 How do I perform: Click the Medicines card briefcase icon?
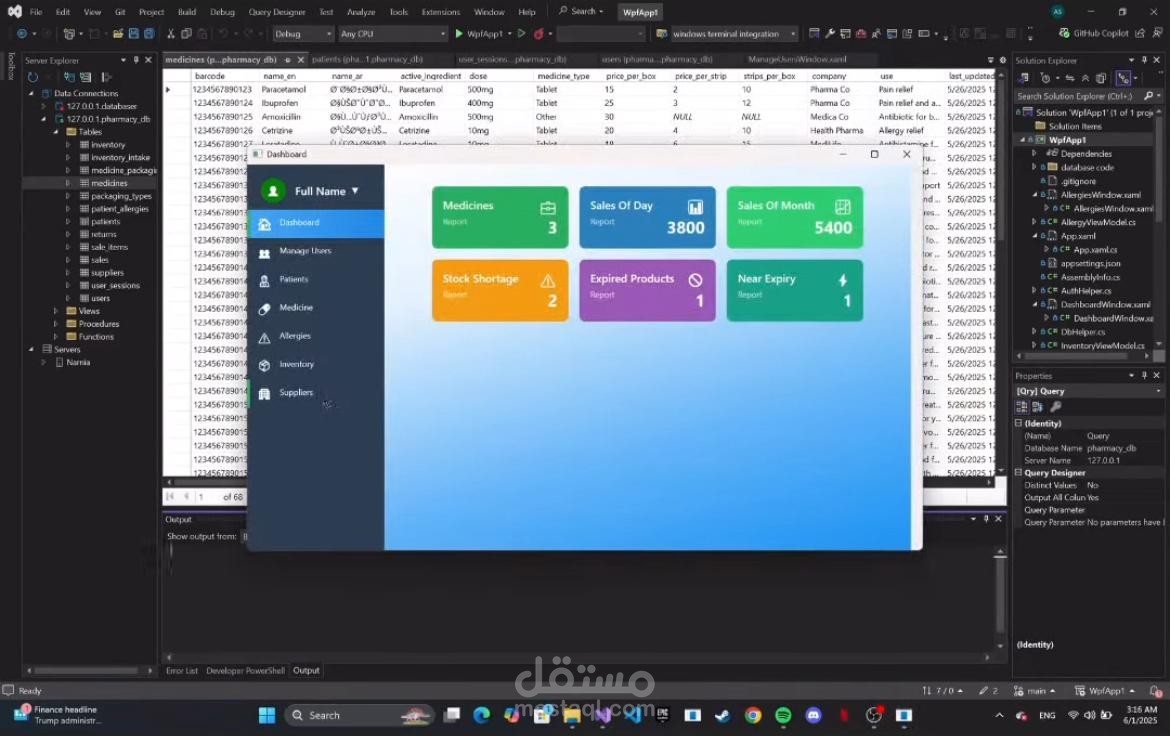tap(548, 208)
